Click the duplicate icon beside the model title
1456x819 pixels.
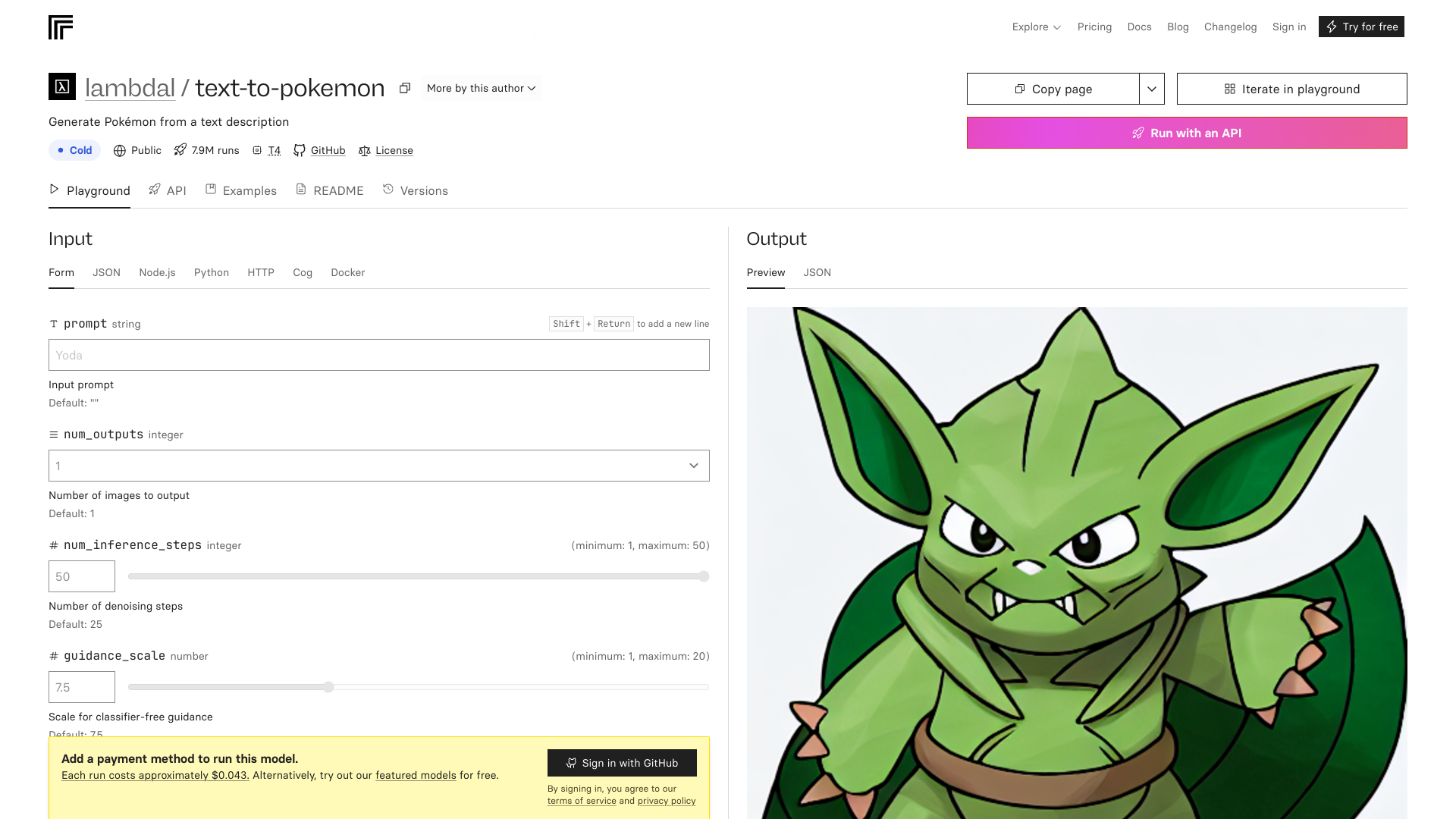404,88
